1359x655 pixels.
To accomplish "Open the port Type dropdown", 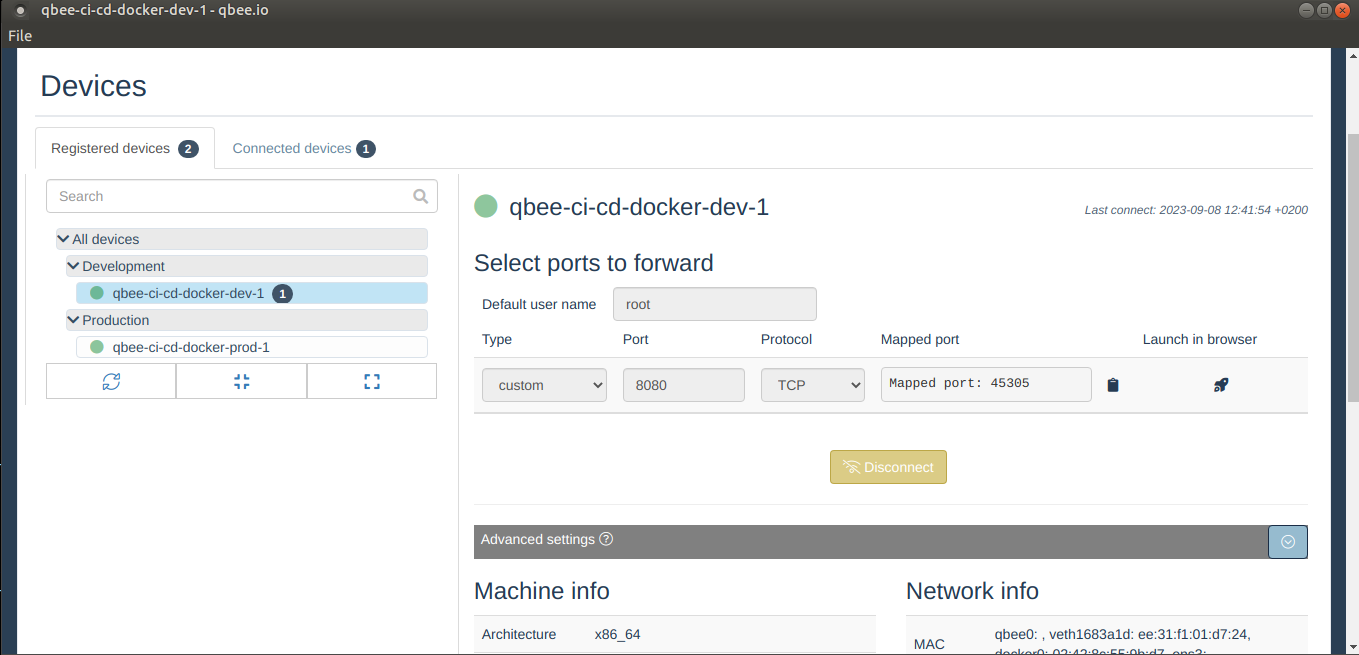I will (x=544, y=384).
